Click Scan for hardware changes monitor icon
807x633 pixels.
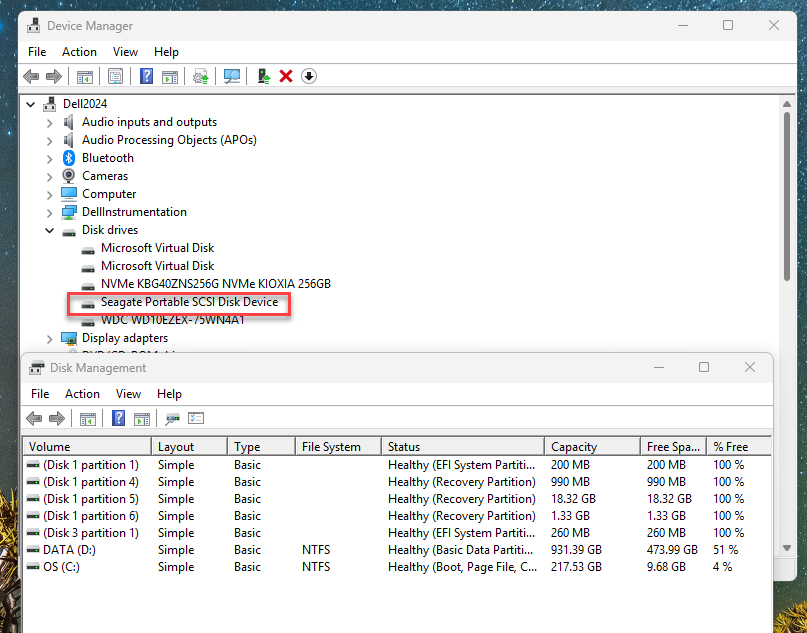click(232, 77)
